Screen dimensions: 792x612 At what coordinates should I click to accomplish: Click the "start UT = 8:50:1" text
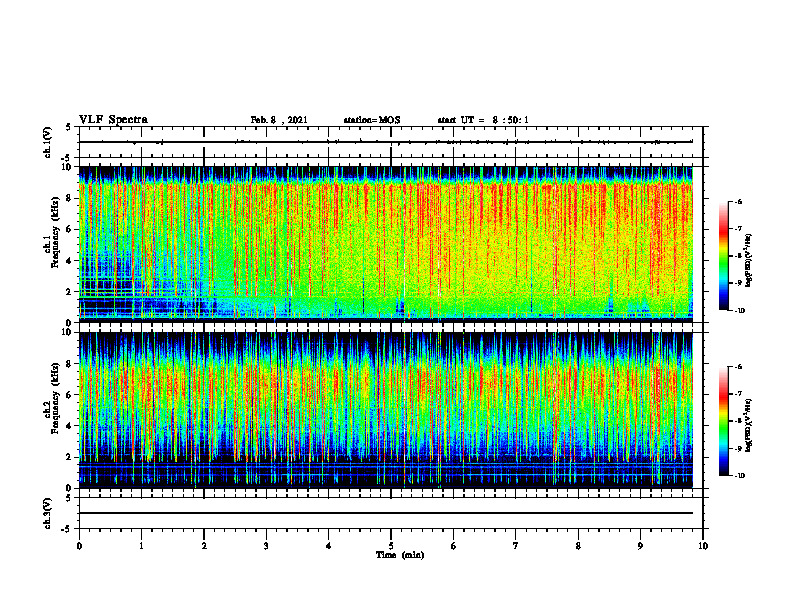click(483, 120)
